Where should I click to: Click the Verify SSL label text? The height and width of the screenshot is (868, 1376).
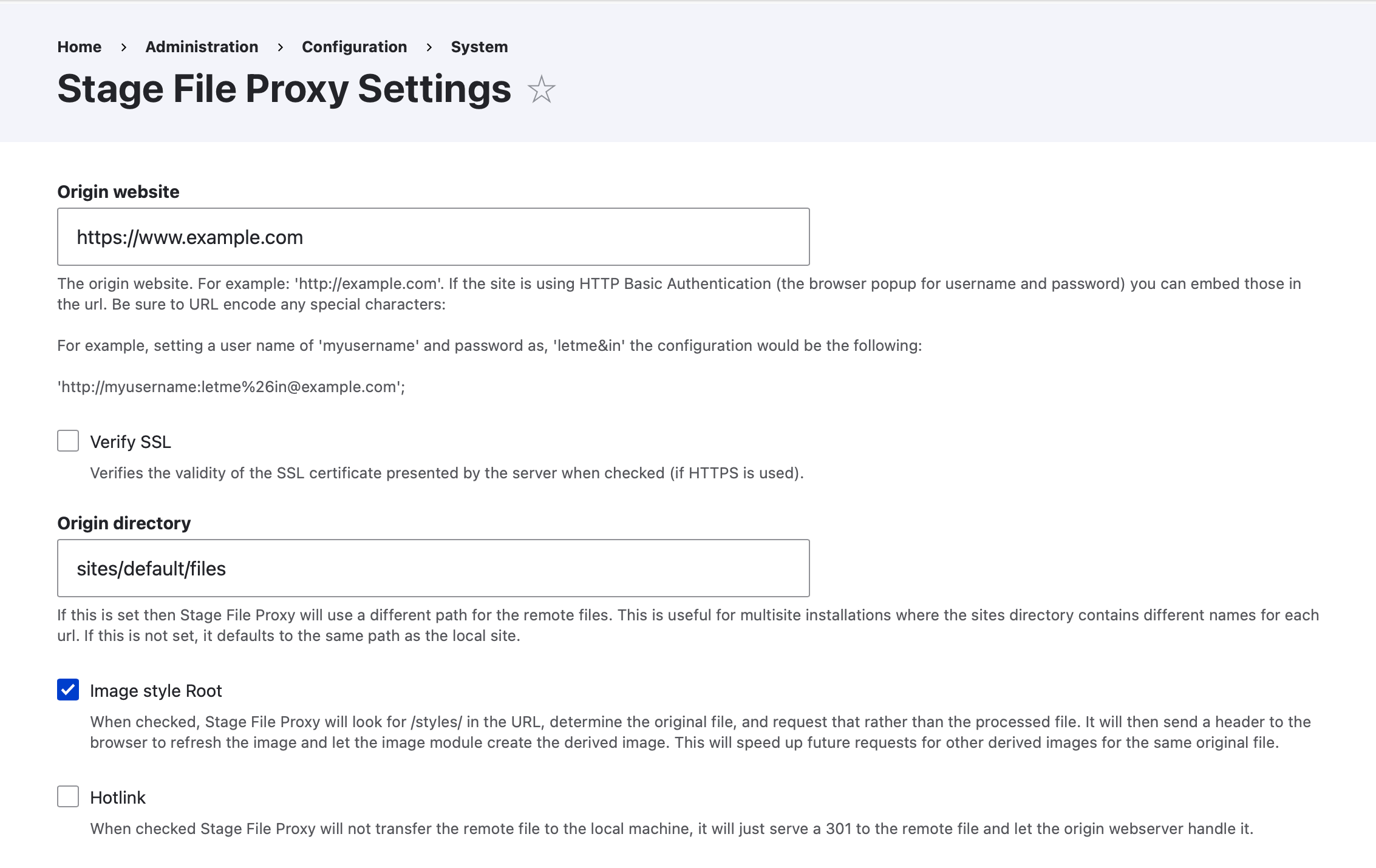pos(131,442)
